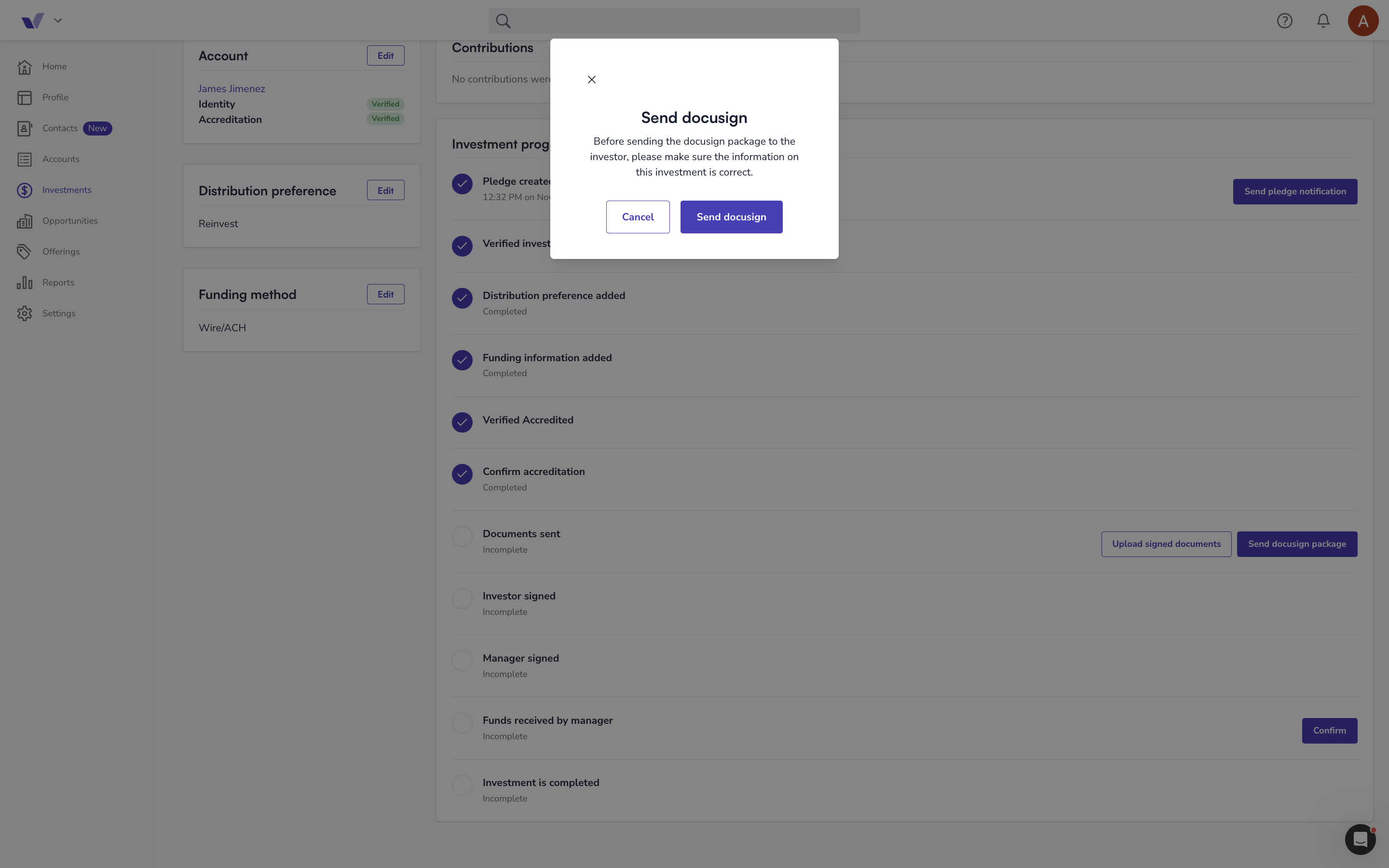Open the Offerings tag icon

point(24,252)
